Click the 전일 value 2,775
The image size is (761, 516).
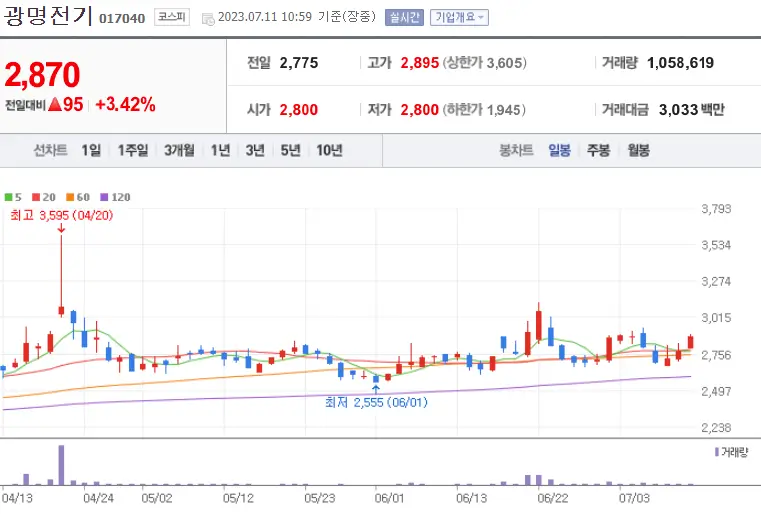(298, 63)
